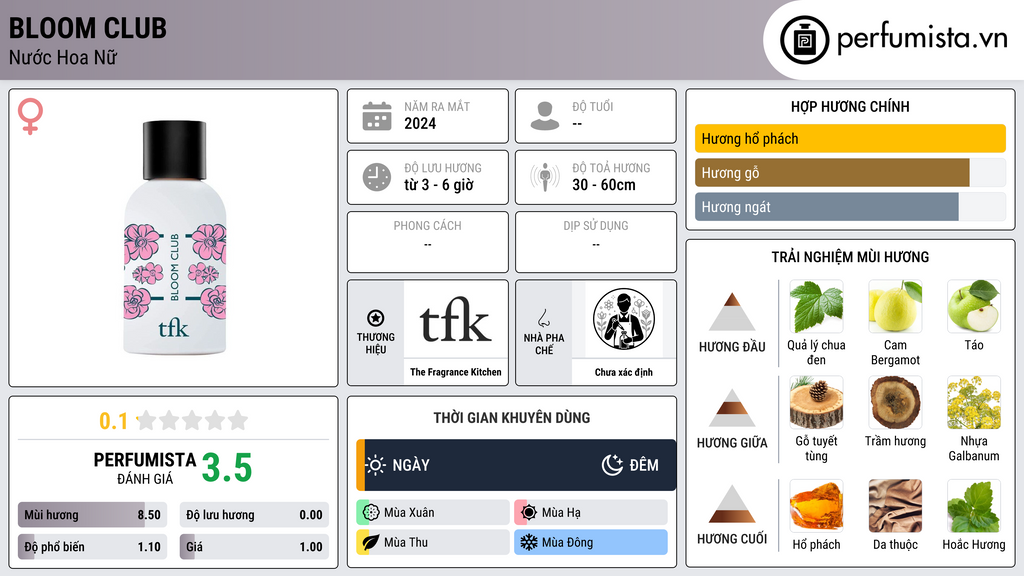Click the Cam Bergamot note image
Screen dimensions: 1024x576
895,306
